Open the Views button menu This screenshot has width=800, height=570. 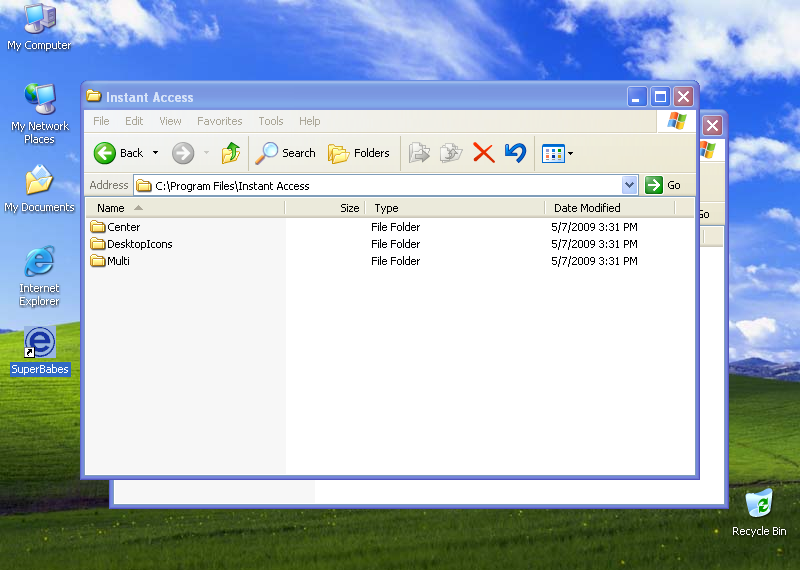pyautogui.click(x=558, y=153)
